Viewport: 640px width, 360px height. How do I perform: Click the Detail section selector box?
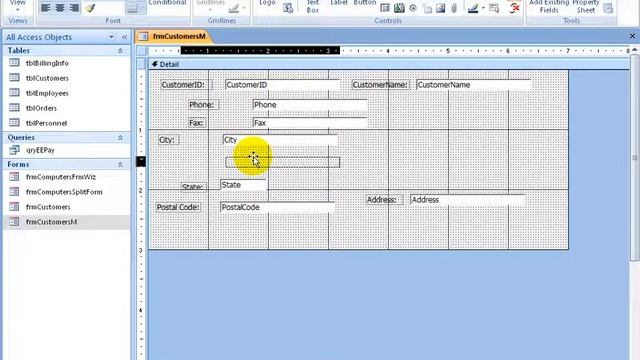pyautogui.click(x=141, y=64)
